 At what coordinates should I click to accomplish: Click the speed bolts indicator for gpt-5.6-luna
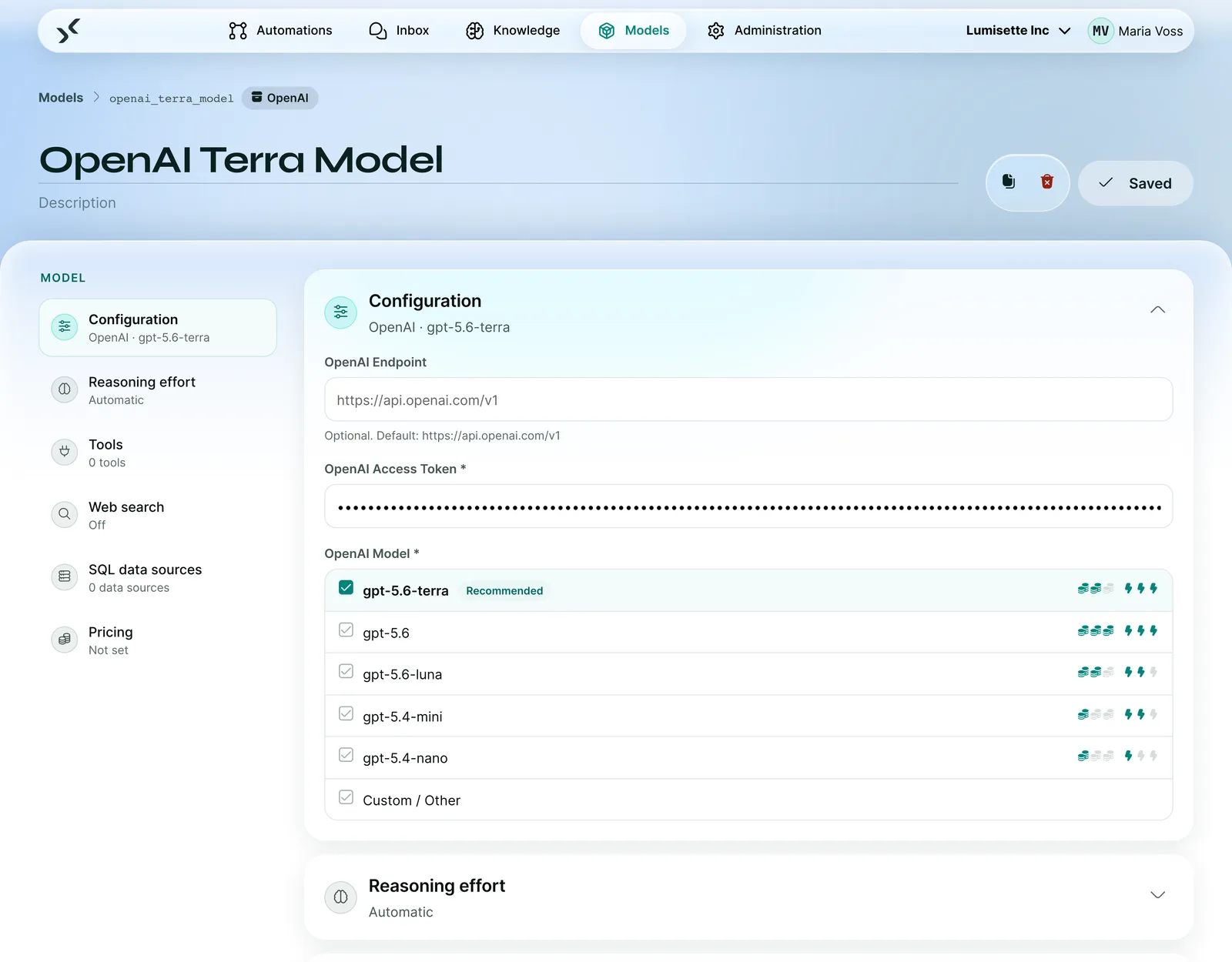[1141, 673]
